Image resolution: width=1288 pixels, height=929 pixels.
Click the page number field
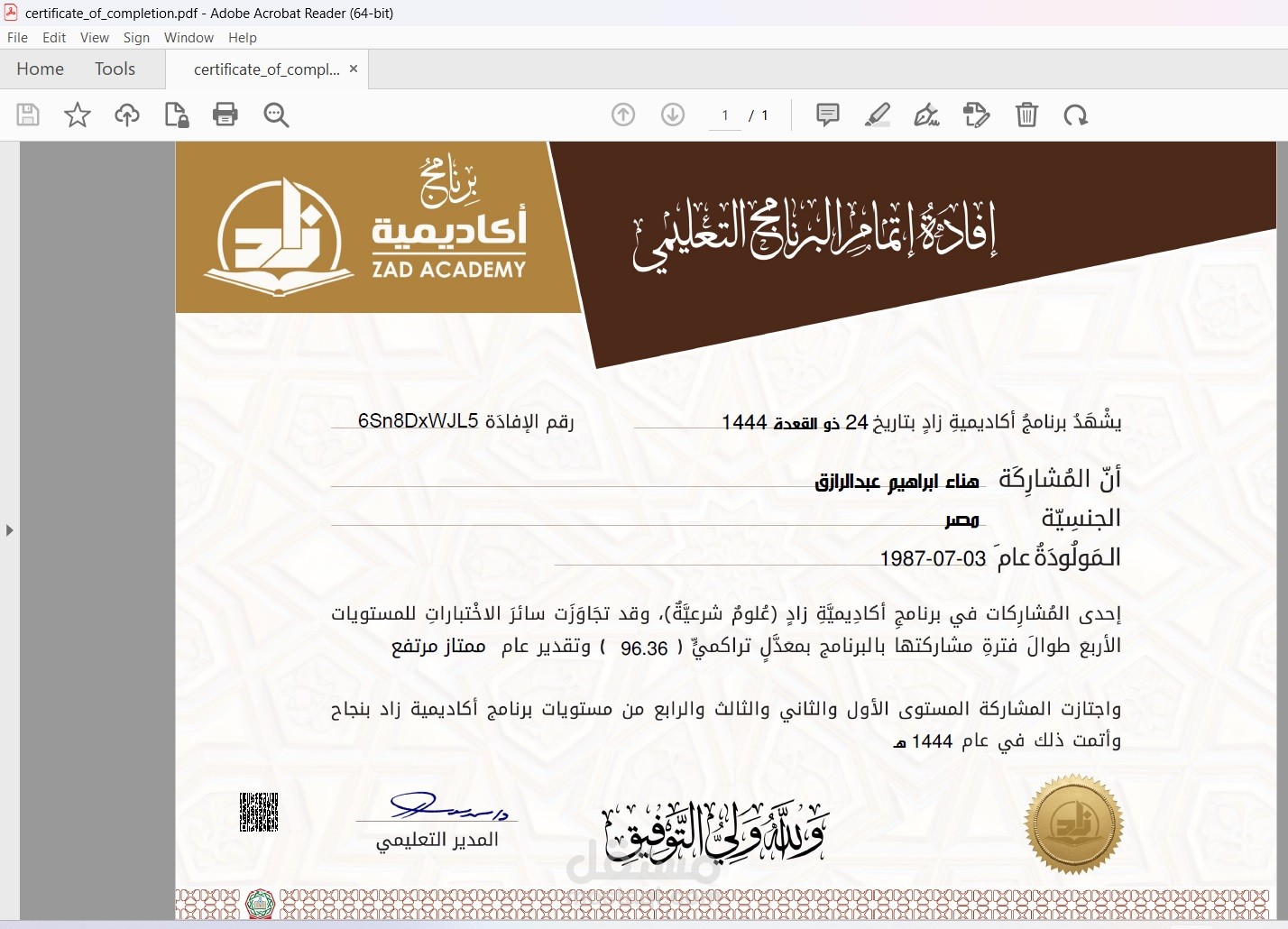(x=725, y=115)
